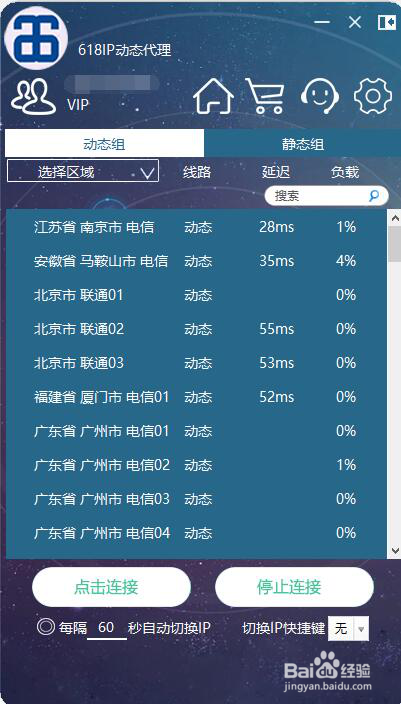This screenshot has width=401, height=704.
Task: Enable the 每隔60秒自动切换IP radio button
Action: pos(46,627)
